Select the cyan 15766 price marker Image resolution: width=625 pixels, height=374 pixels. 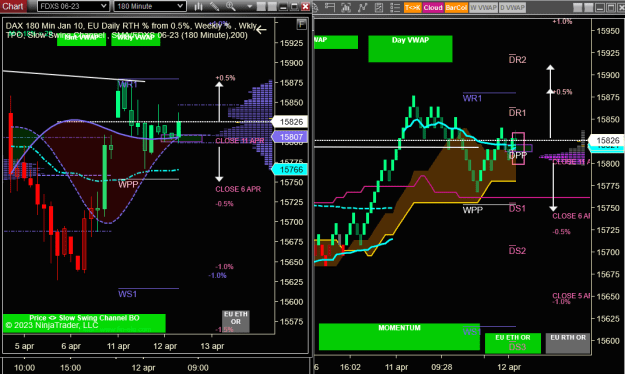(290, 170)
